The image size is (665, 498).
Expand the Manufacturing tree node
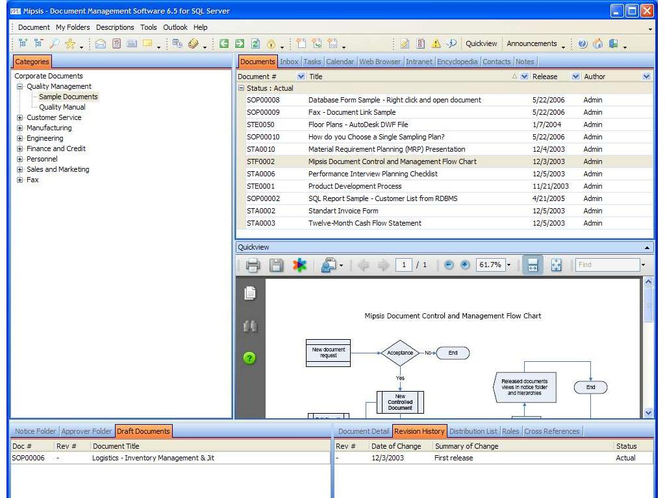(x=20, y=128)
